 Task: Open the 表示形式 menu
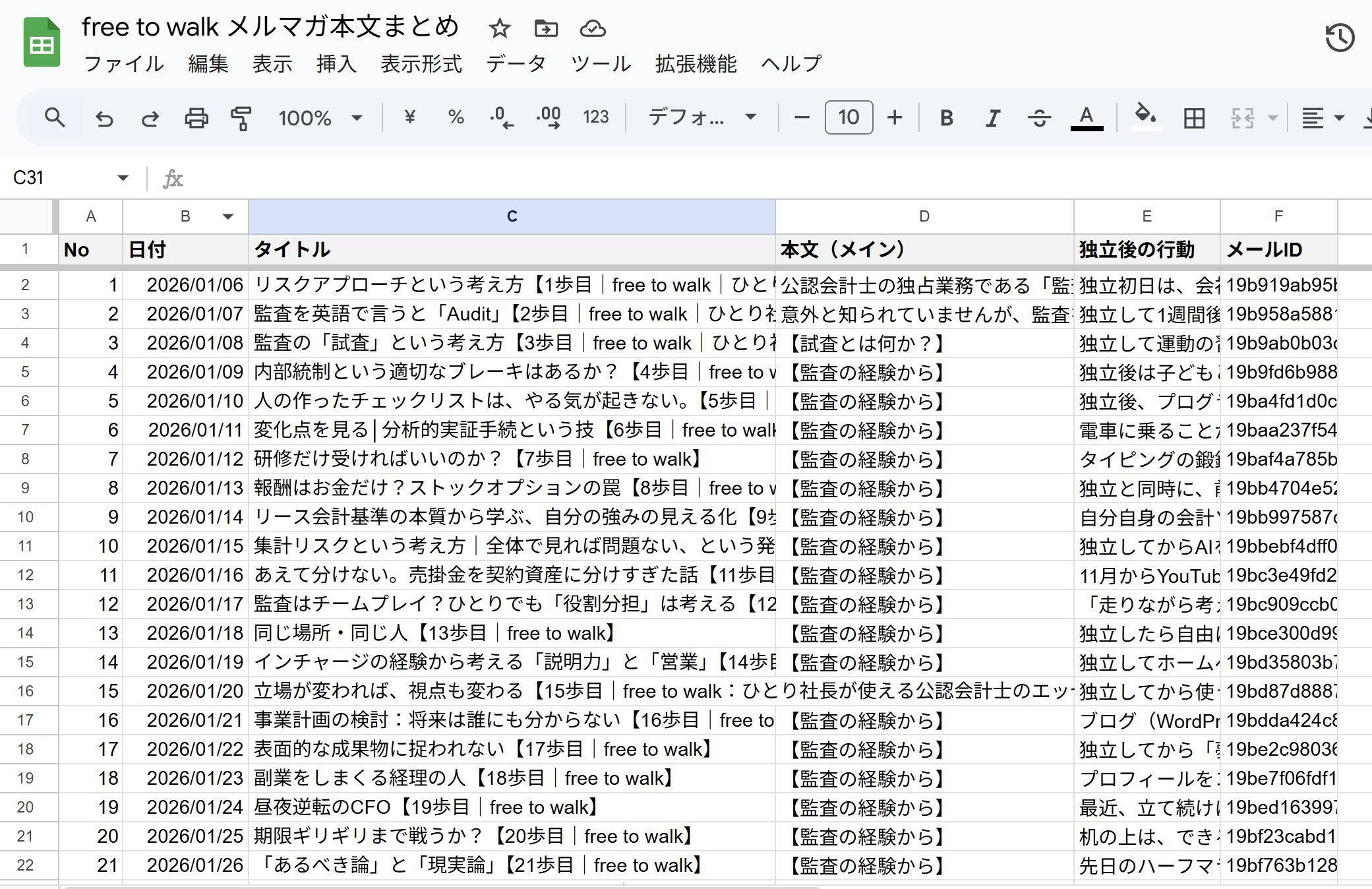click(421, 64)
